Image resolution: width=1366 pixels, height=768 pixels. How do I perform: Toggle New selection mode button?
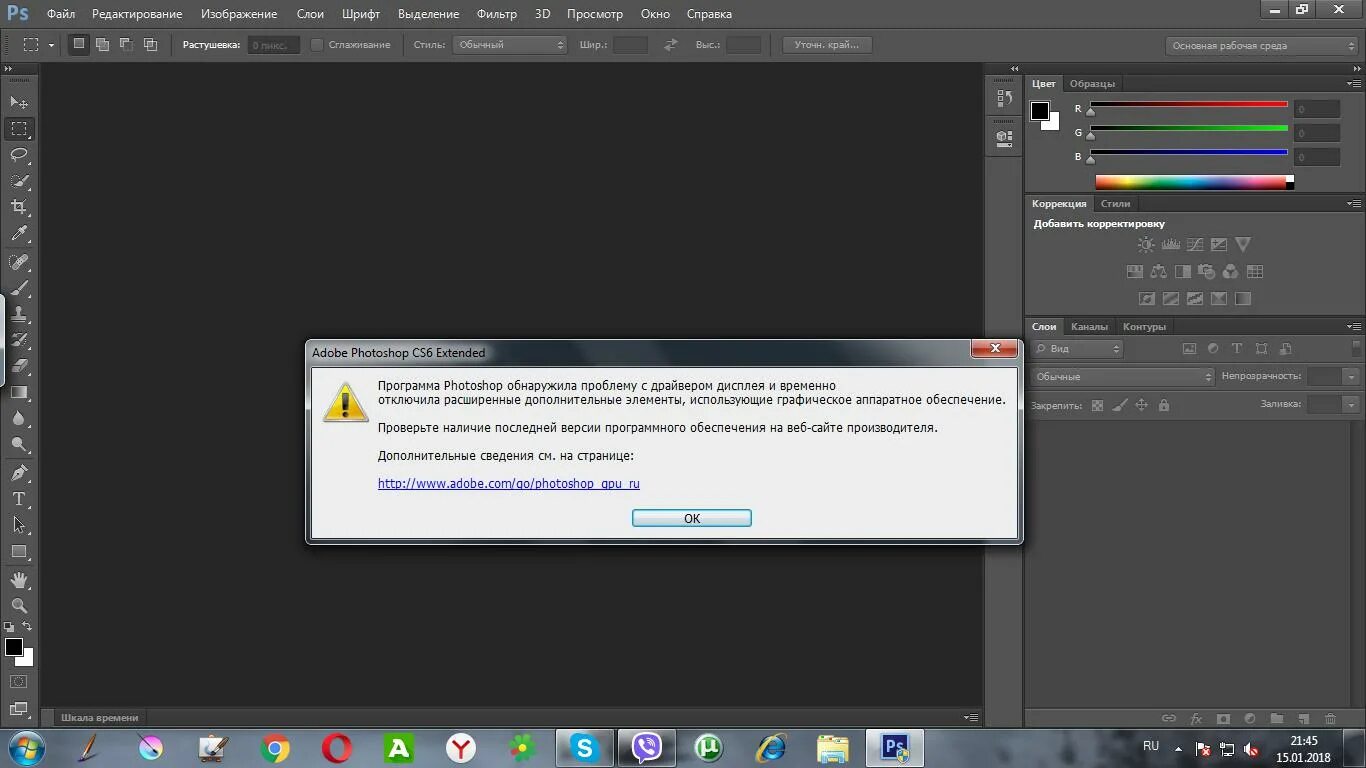(79, 44)
